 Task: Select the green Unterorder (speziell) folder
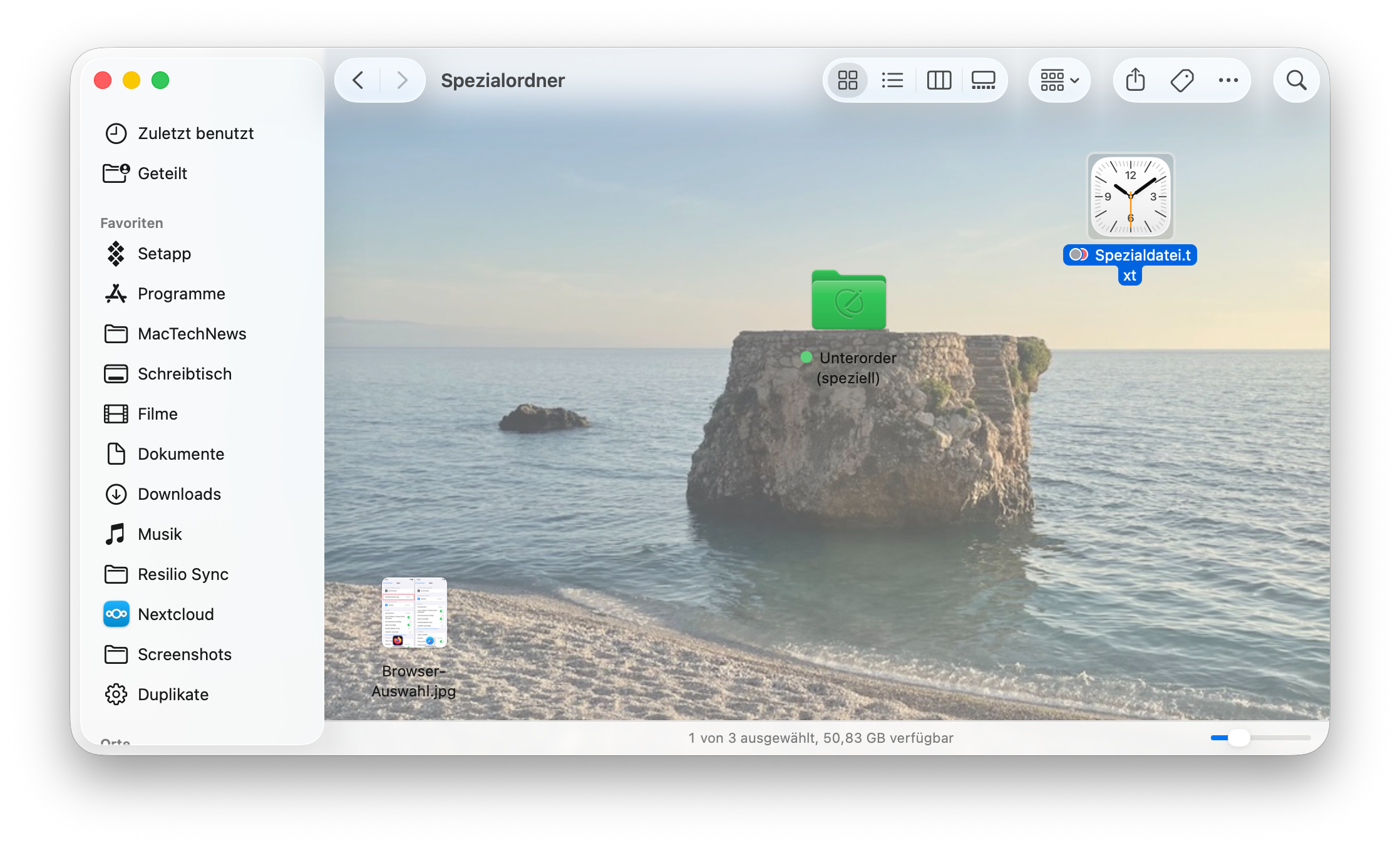click(x=848, y=301)
